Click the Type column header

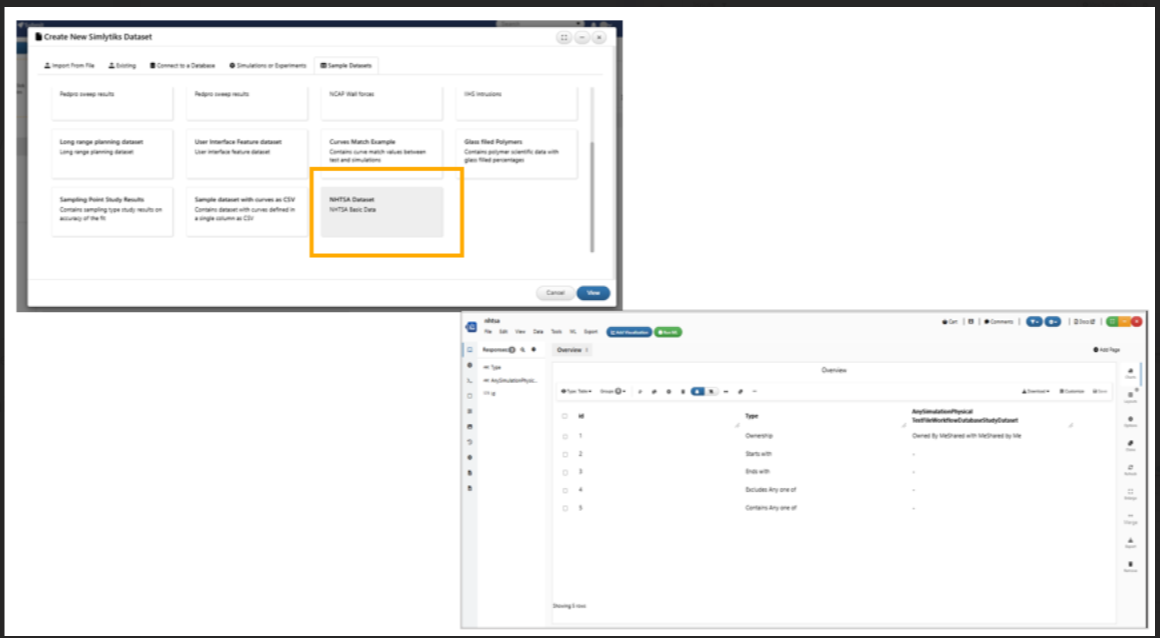pyautogui.click(x=751, y=416)
